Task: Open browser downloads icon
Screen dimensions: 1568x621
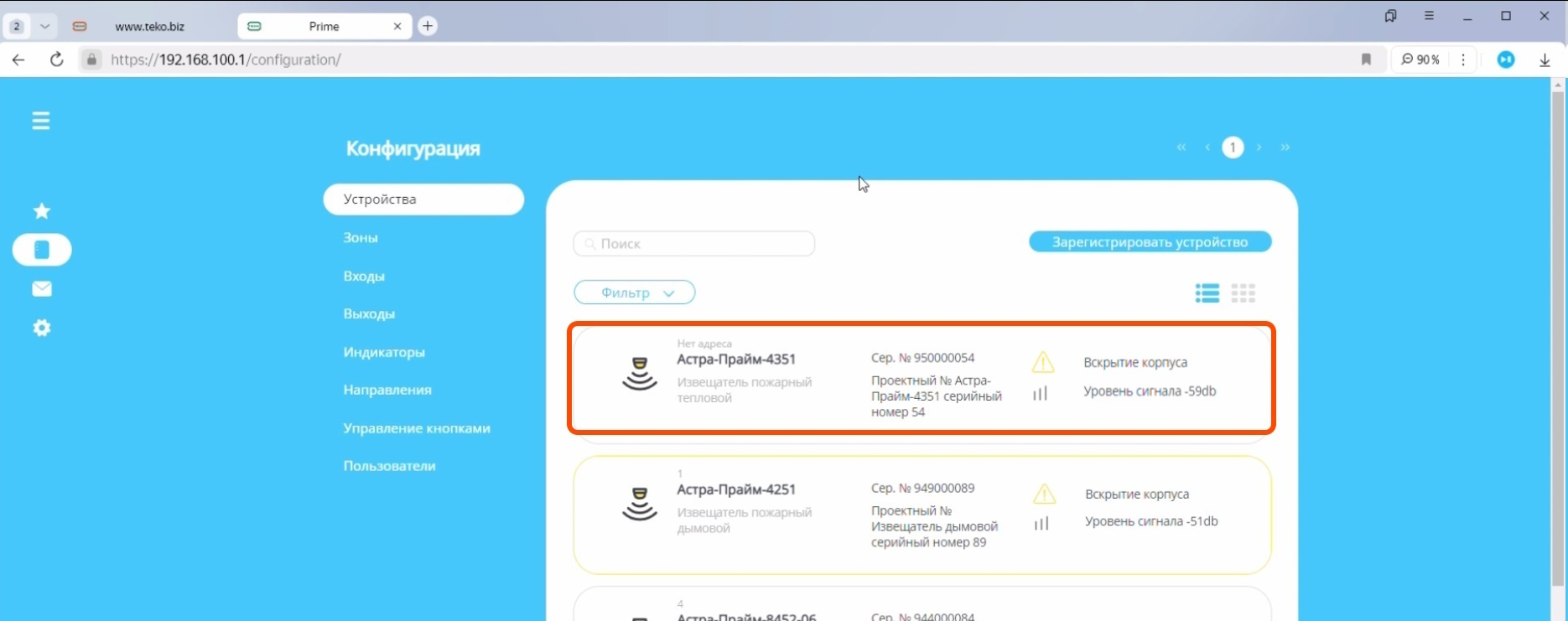Action: coord(1545,60)
